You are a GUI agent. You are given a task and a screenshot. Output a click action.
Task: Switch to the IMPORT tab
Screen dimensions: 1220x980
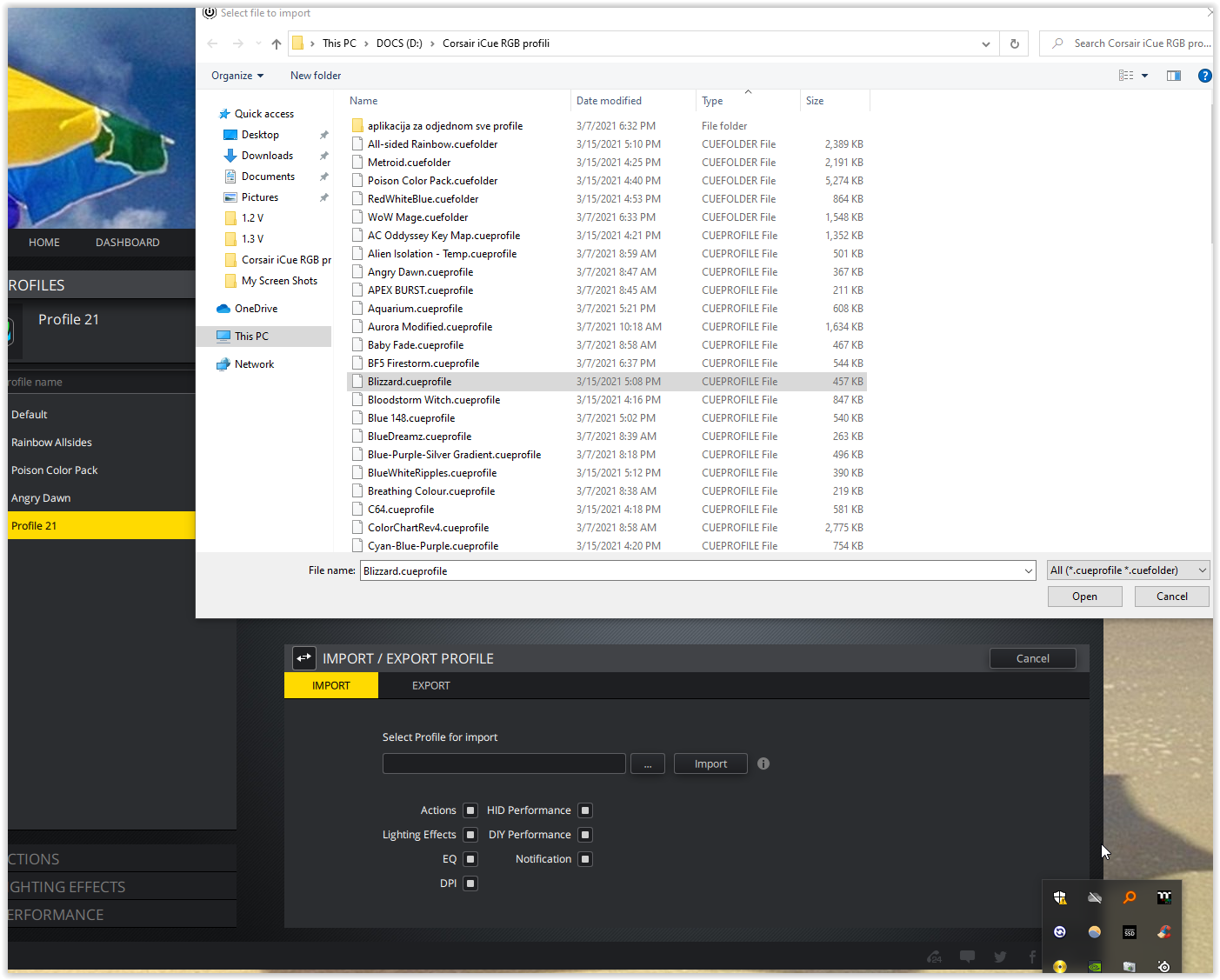coord(331,685)
